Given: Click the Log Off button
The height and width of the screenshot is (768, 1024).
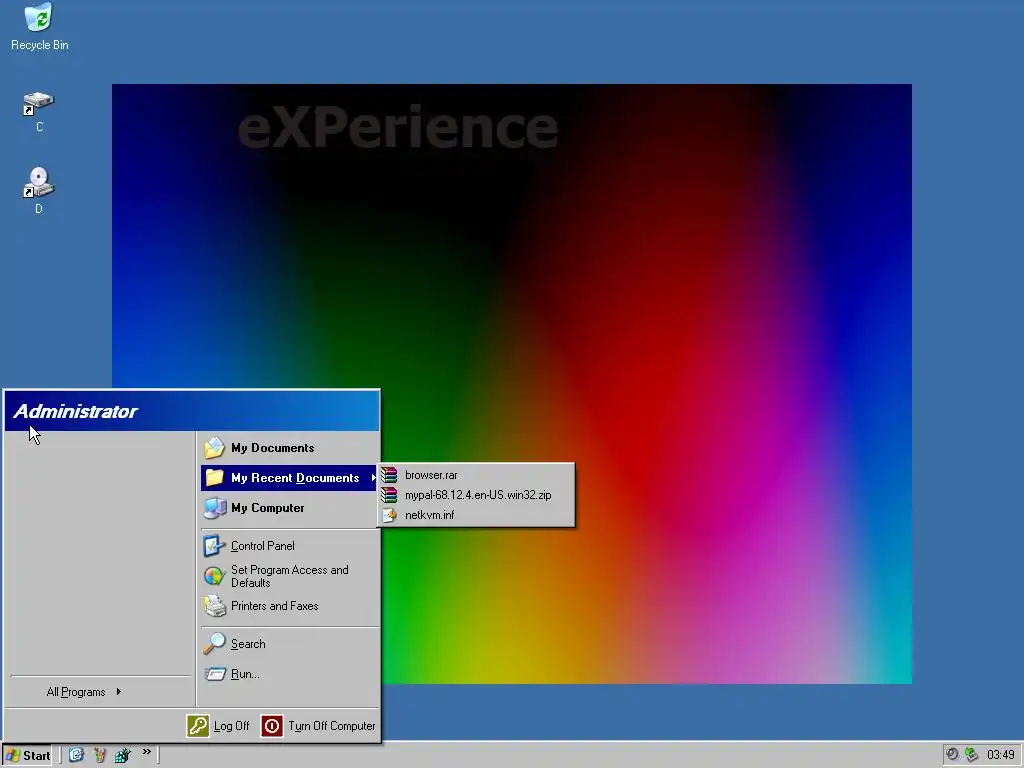Looking at the screenshot, I should point(218,726).
